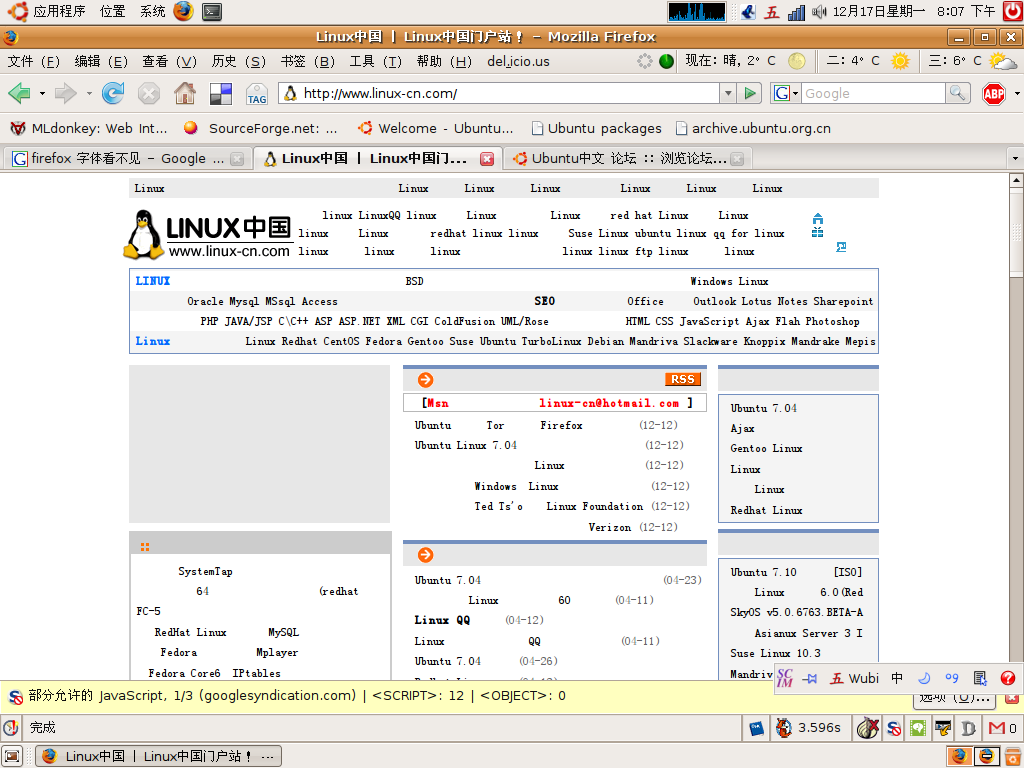Toggle SCIM half/full width moon button
1024x768 pixels.
[x=924, y=678]
